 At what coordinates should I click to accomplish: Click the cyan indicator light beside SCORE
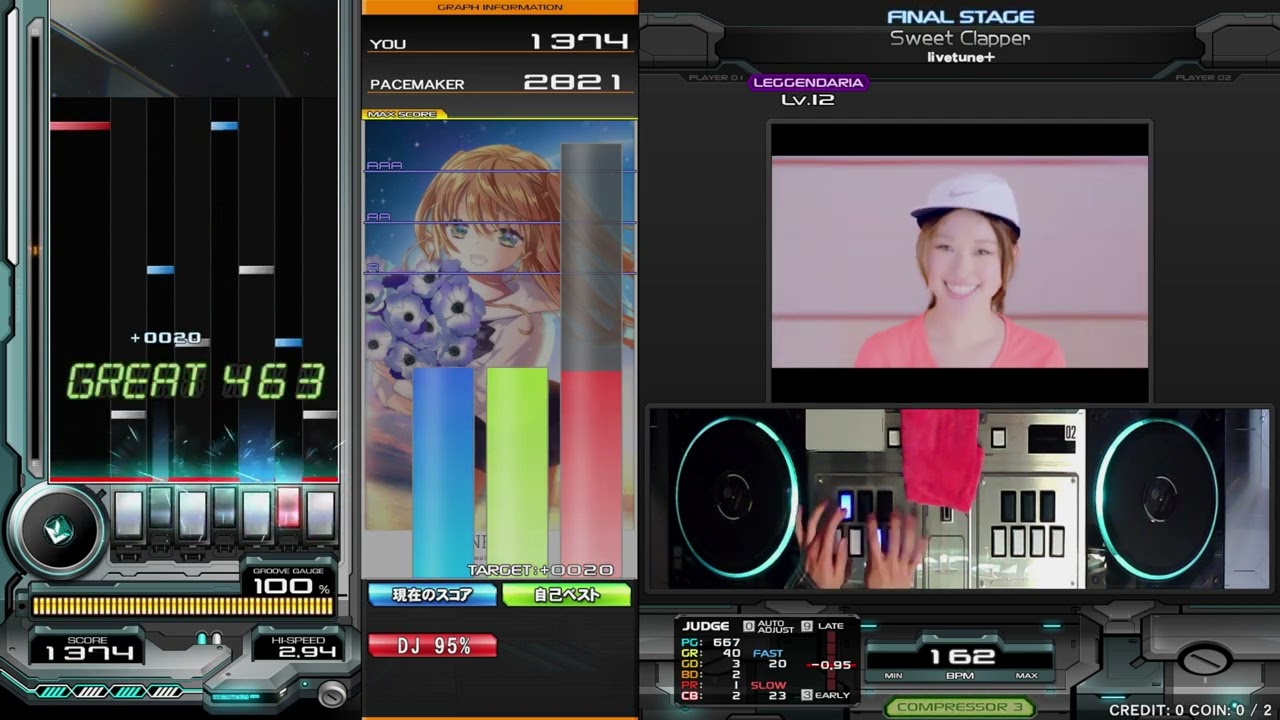point(202,638)
